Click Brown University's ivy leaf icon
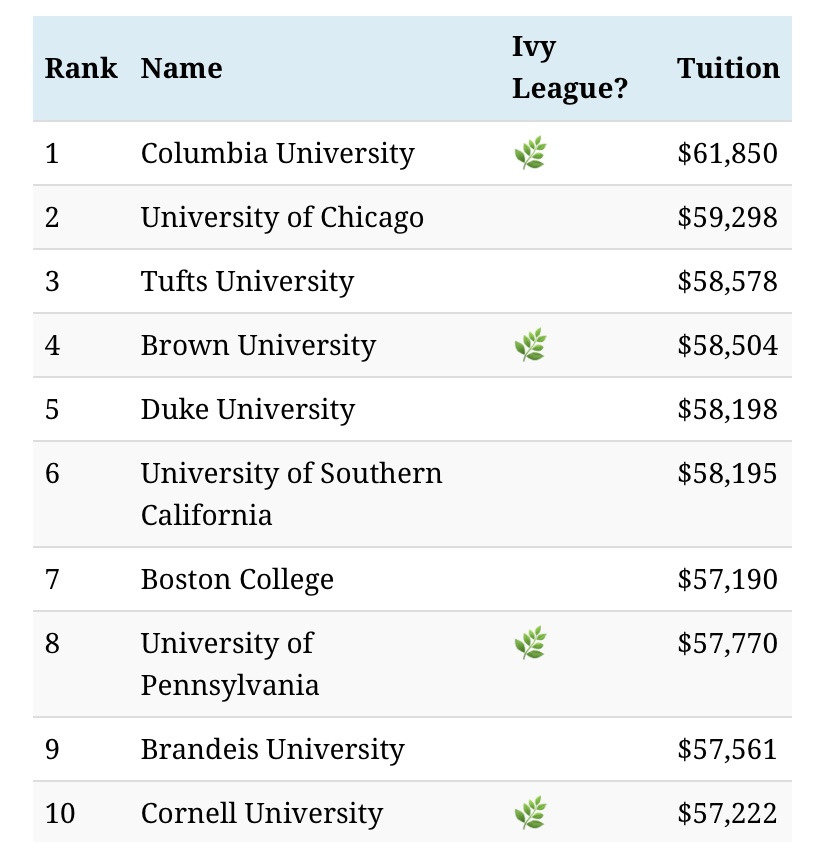The image size is (826, 842). [x=530, y=345]
